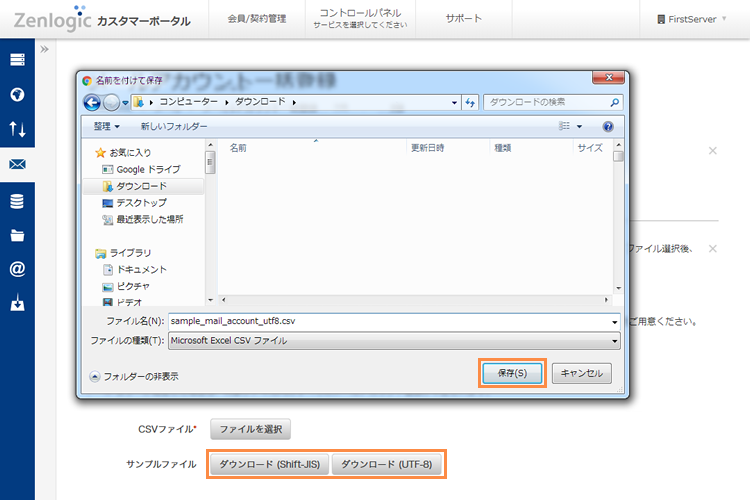Close the save dialog window

tap(608, 77)
